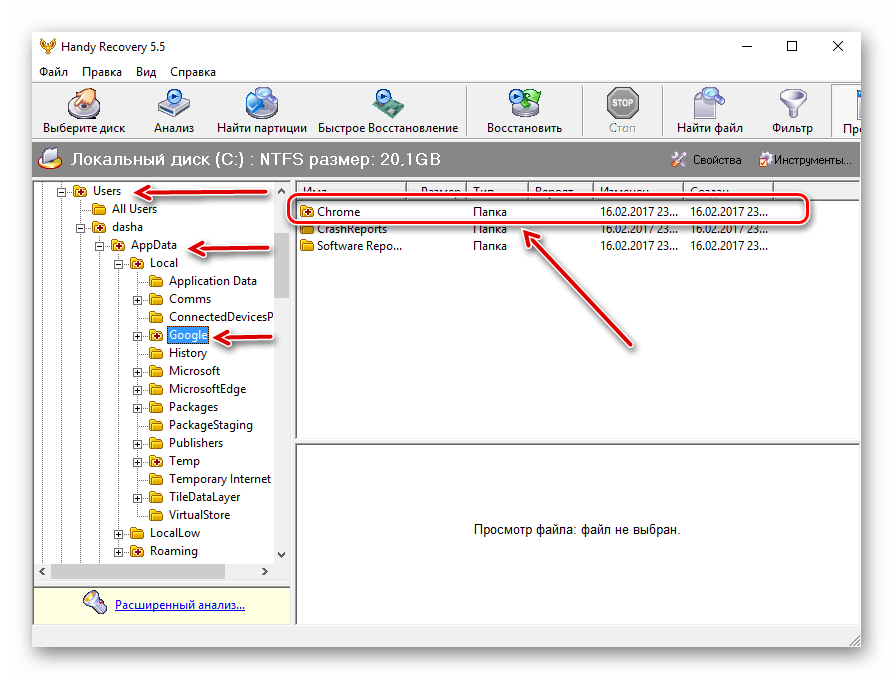Select the CrashReports folder row
This screenshot has height=679, width=893.
pos(351,229)
